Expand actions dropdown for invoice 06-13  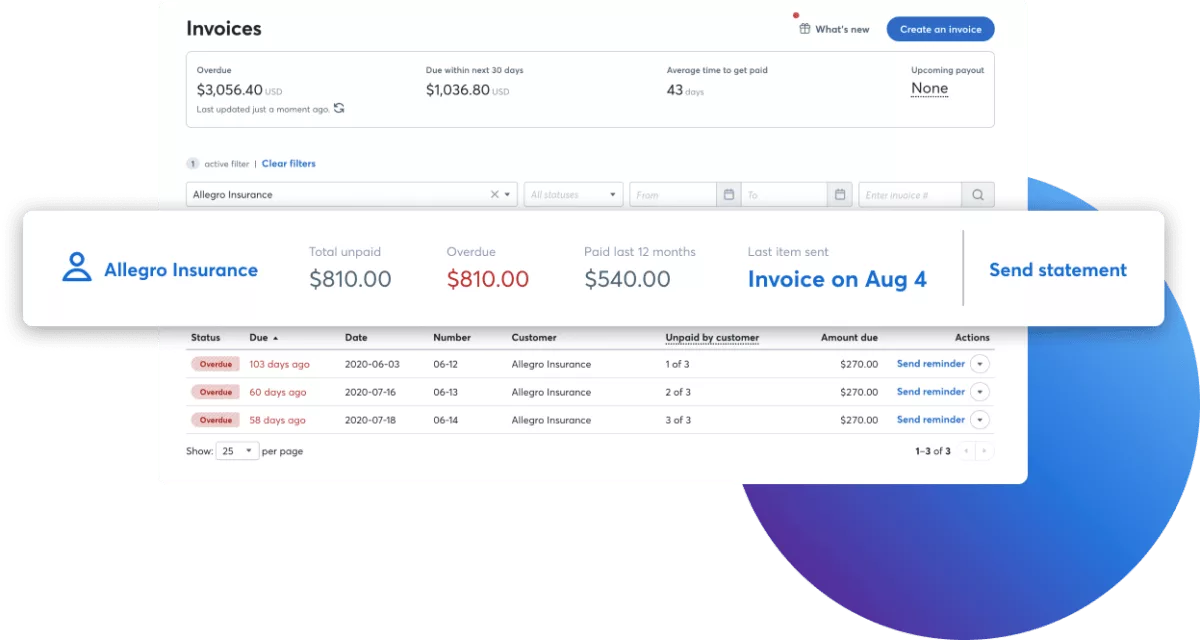[x=980, y=392]
